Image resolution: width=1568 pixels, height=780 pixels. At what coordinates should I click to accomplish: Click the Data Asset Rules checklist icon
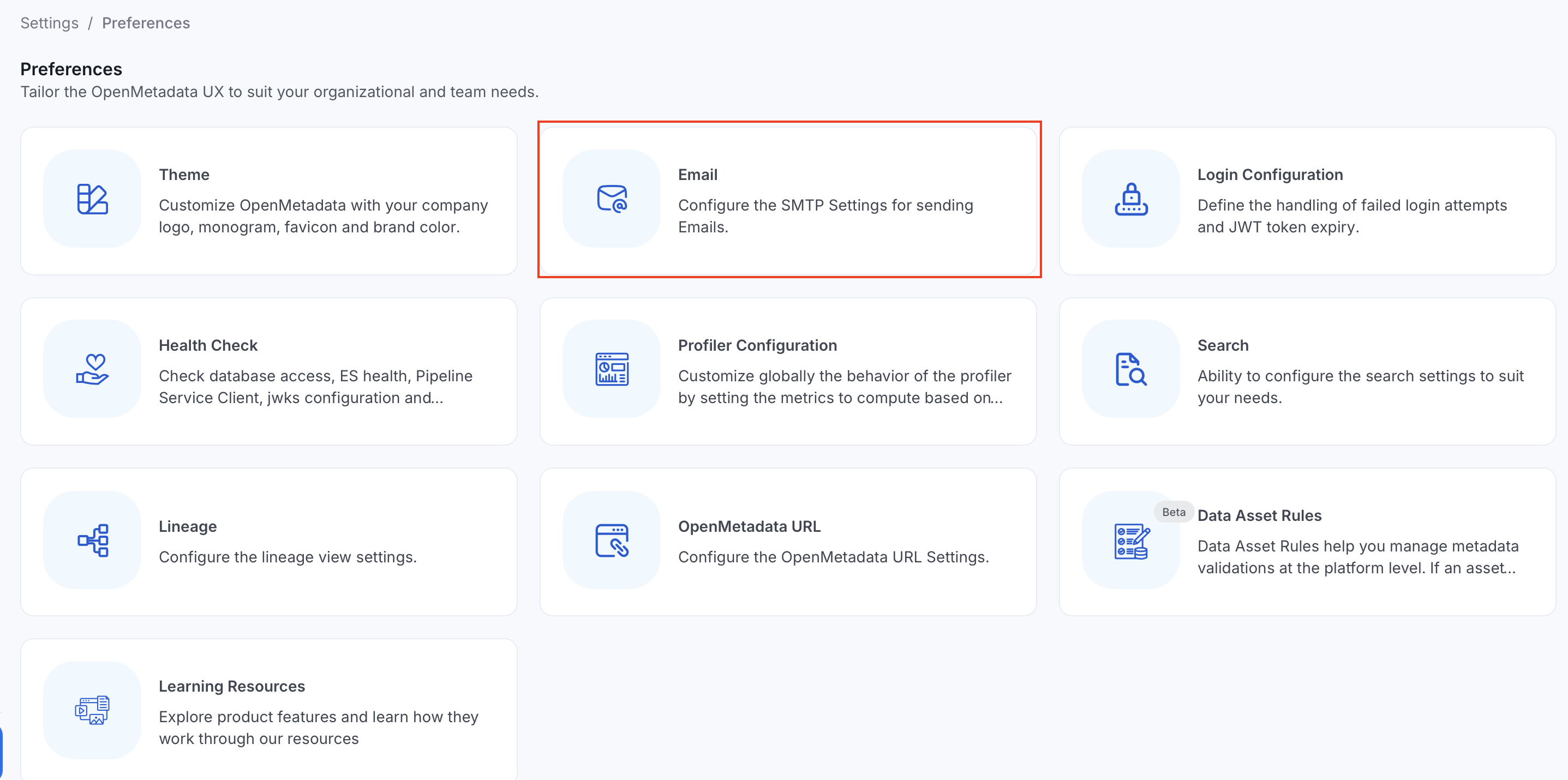[1131, 541]
